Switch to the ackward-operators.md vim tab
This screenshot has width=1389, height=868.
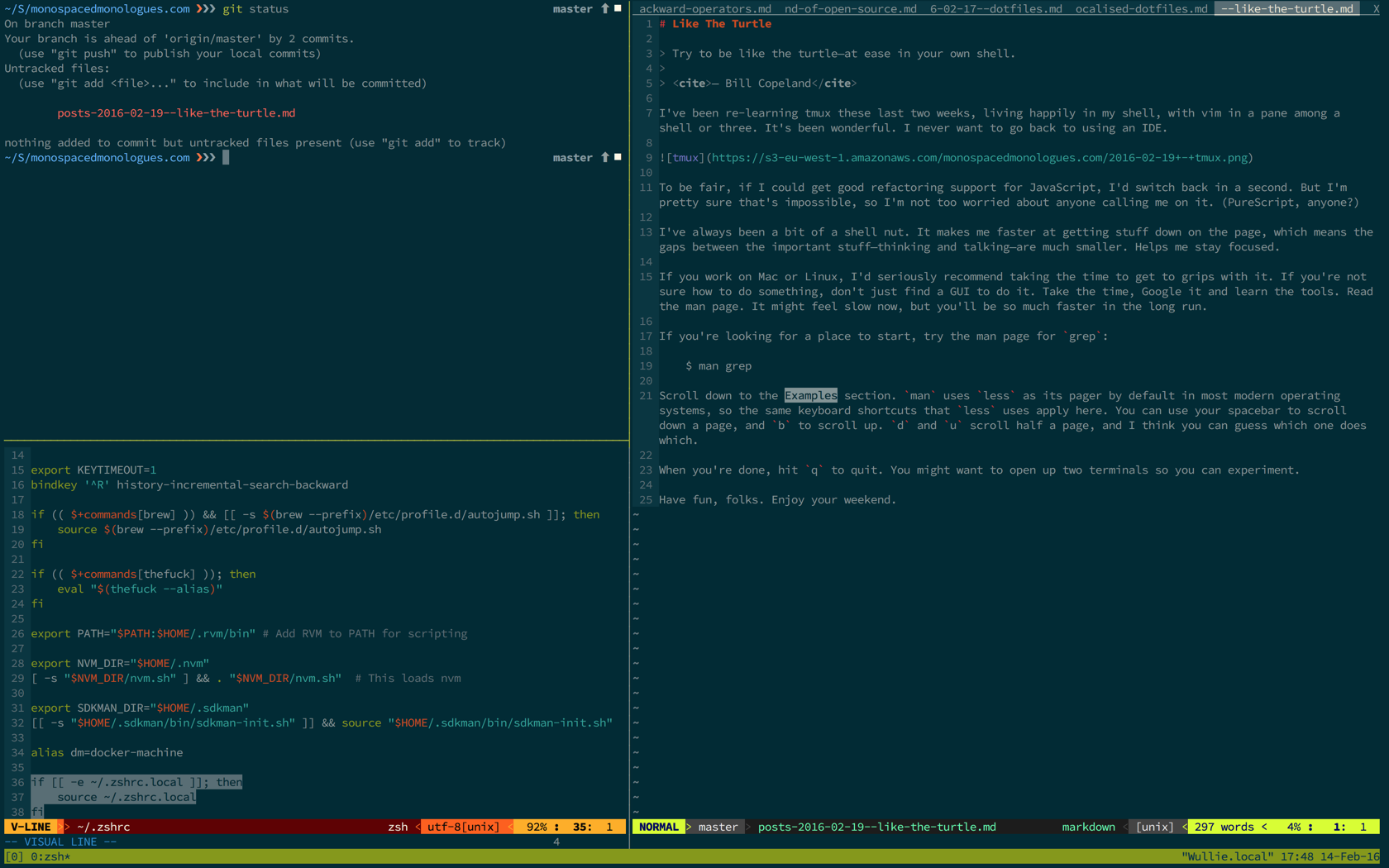tap(704, 8)
